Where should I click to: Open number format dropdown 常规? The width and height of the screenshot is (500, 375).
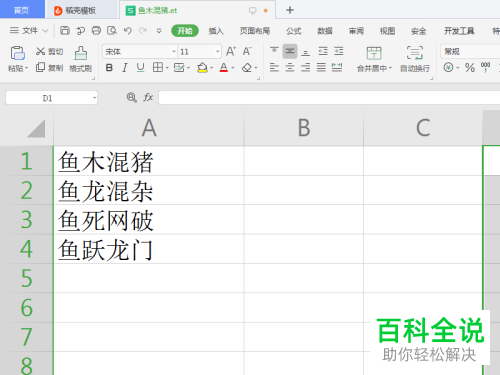[470, 51]
